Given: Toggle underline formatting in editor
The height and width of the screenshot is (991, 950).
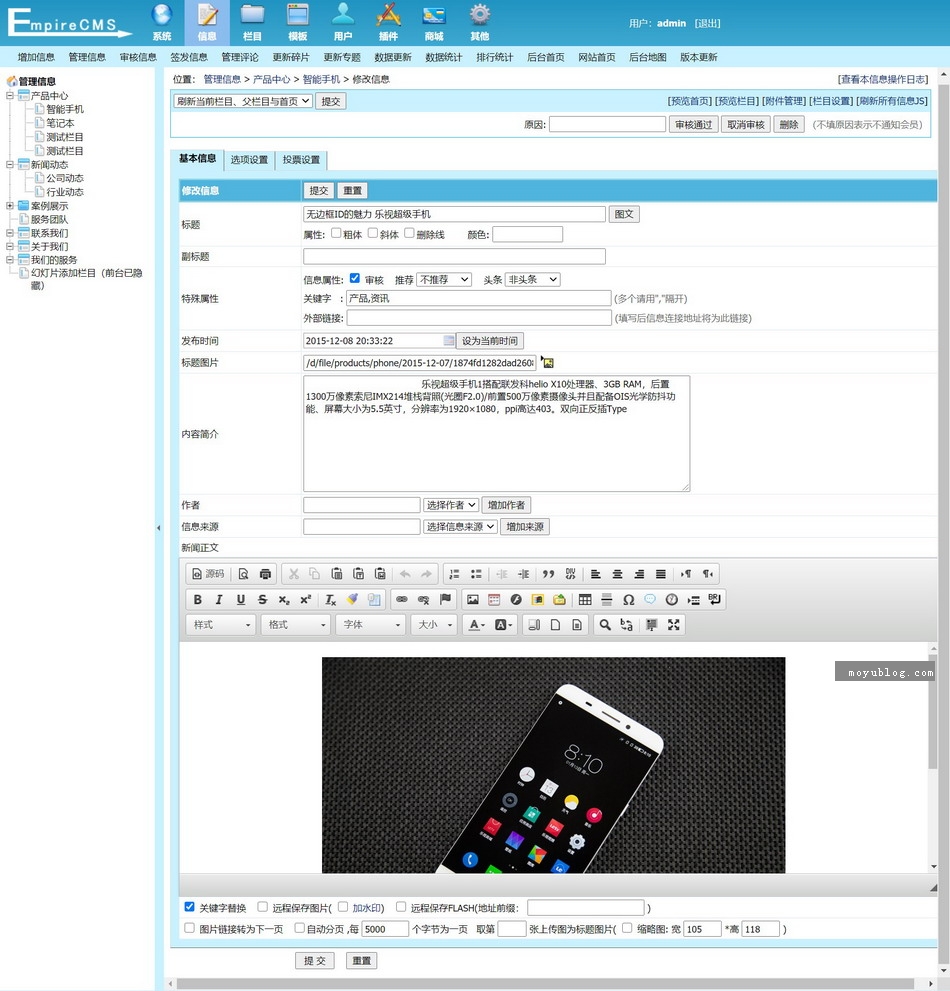Looking at the screenshot, I should click(x=240, y=599).
